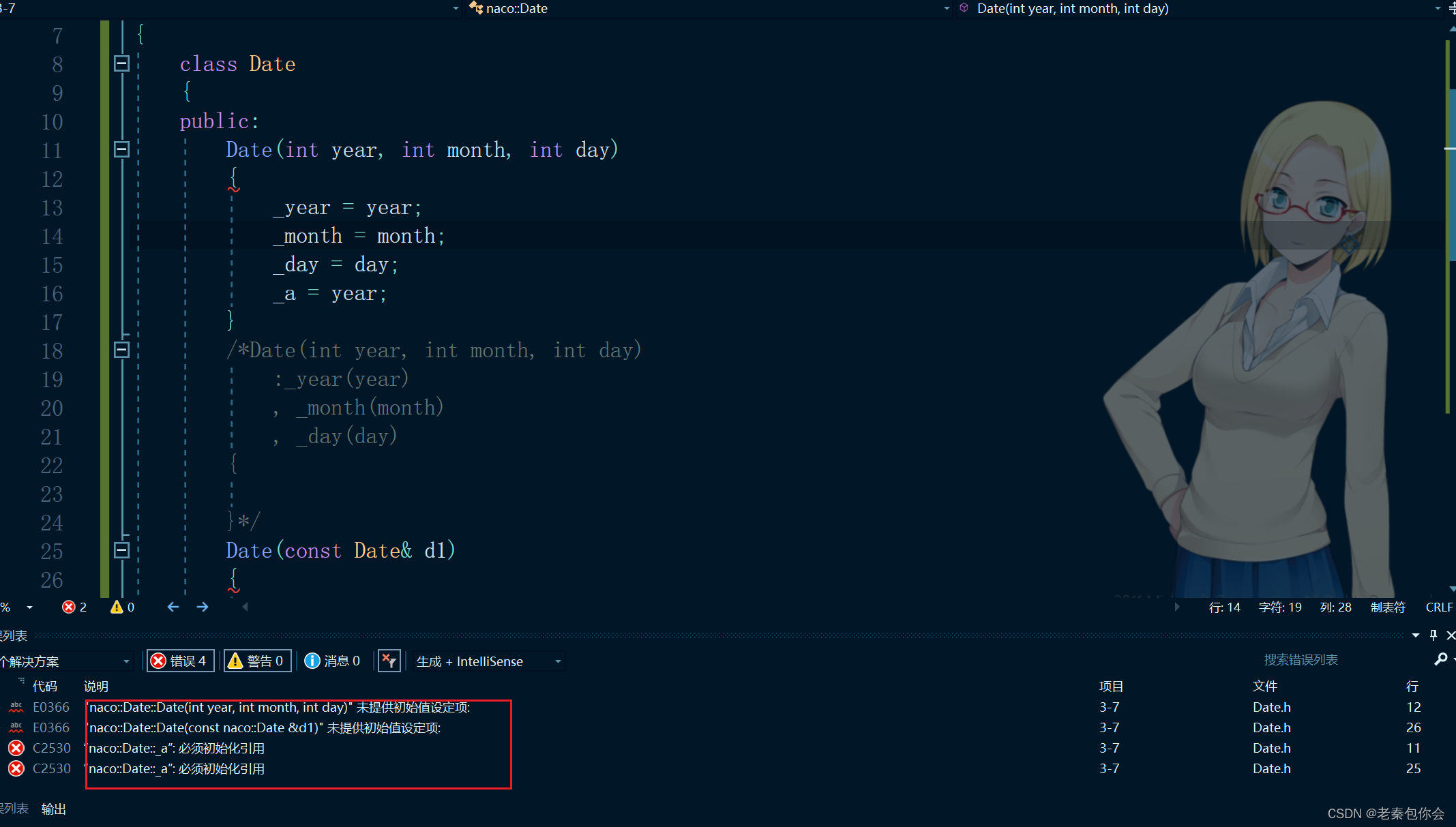Sort by the 行 column header
This screenshot has height=827, width=1456.
click(1412, 686)
